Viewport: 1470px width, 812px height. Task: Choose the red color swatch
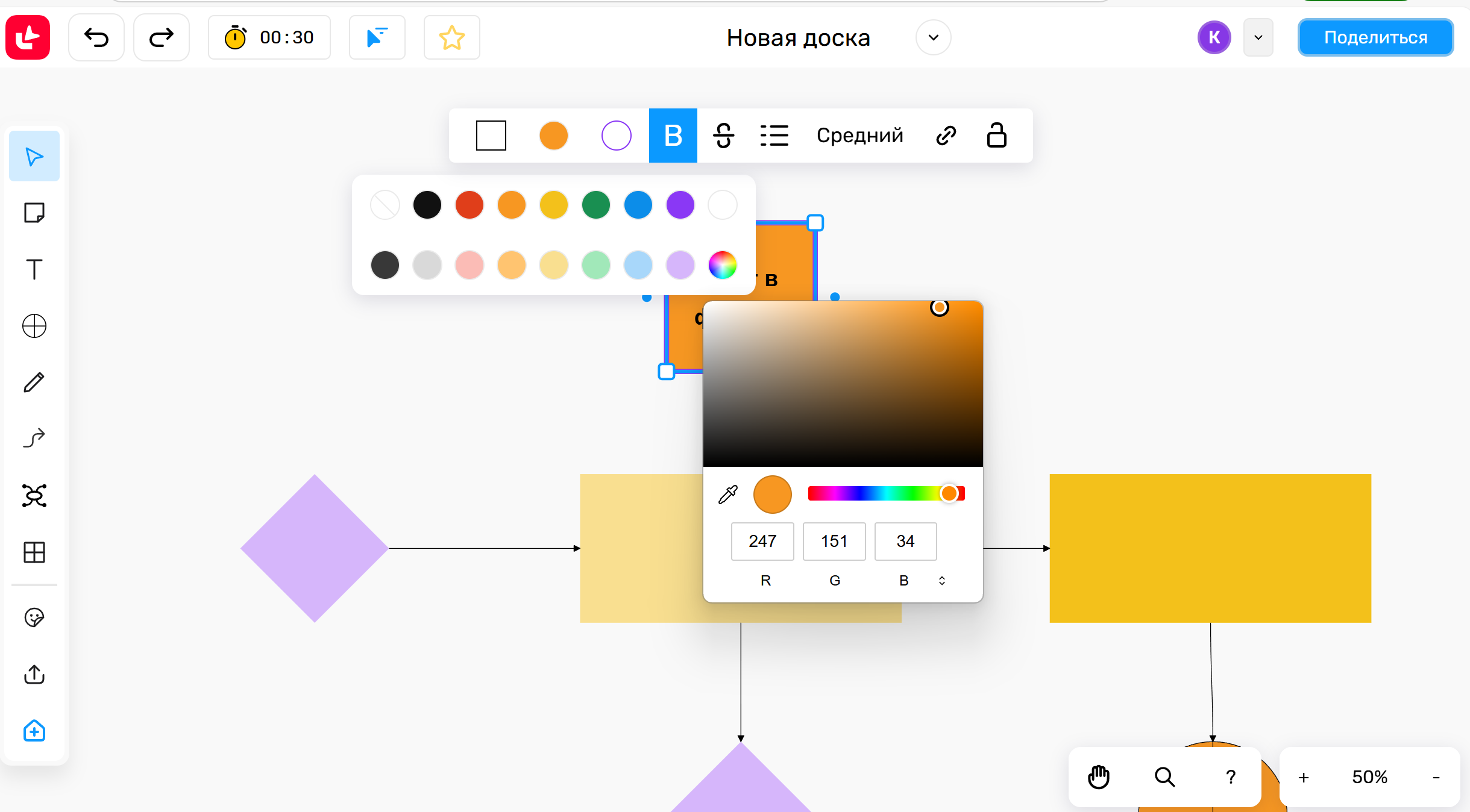470,205
